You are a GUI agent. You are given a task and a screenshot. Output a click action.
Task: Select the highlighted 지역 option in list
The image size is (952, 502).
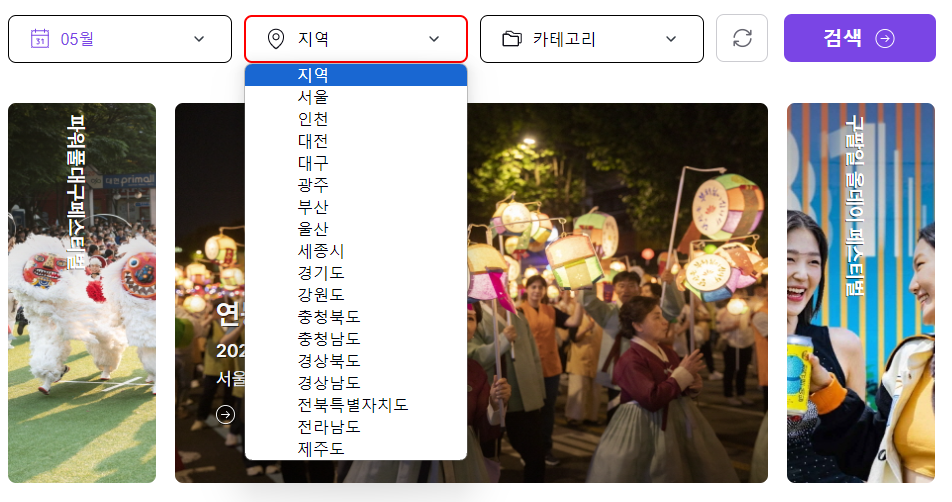(356, 75)
